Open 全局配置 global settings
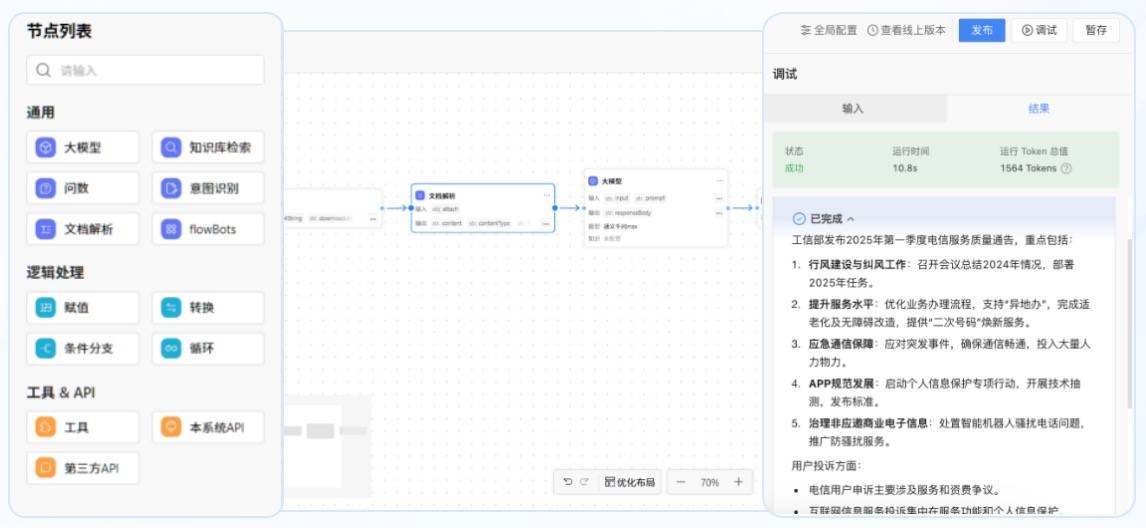The height and width of the screenshot is (528, 1146). click(x=829, y=30)
